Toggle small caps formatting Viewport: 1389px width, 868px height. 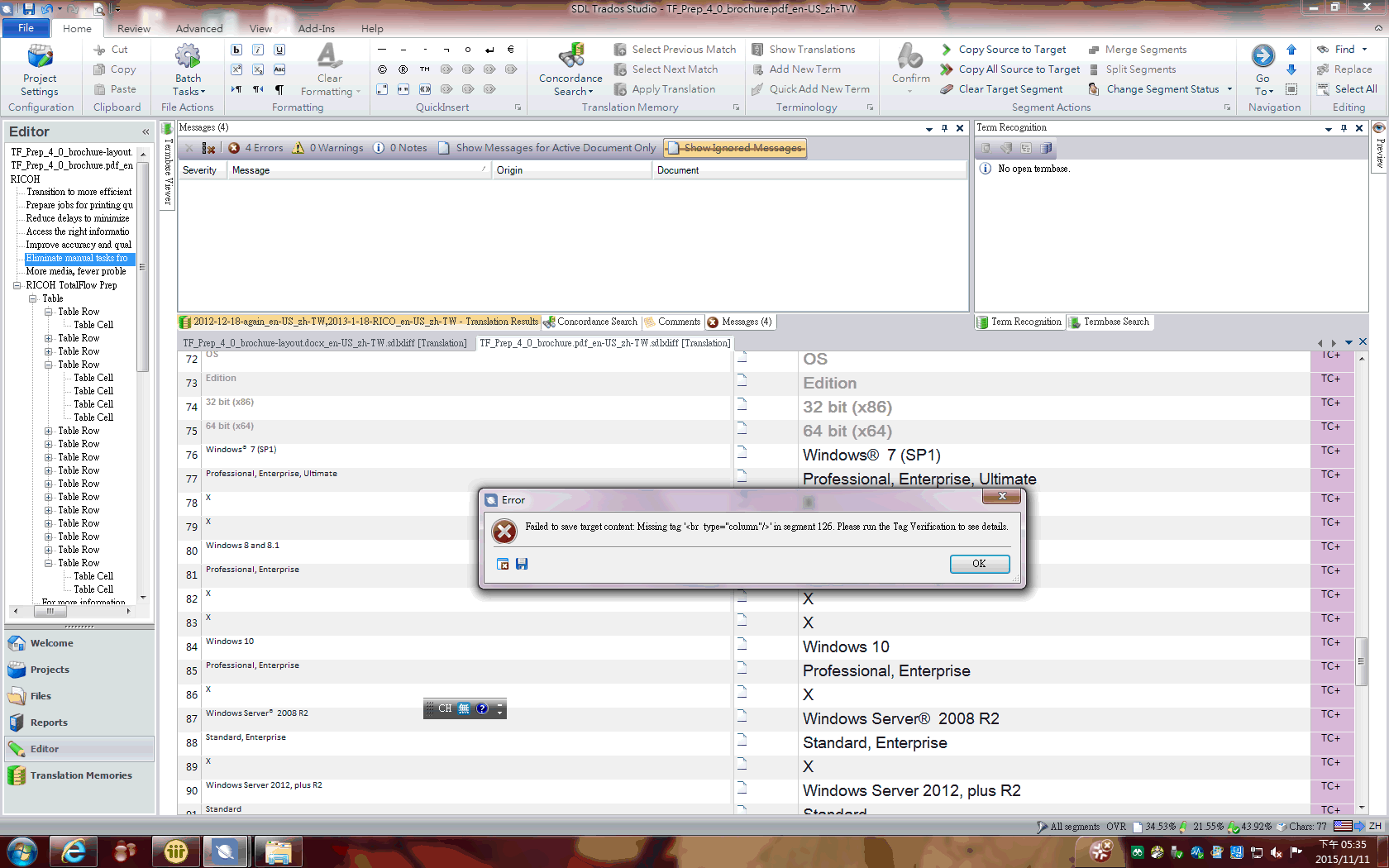click(279, 69)
